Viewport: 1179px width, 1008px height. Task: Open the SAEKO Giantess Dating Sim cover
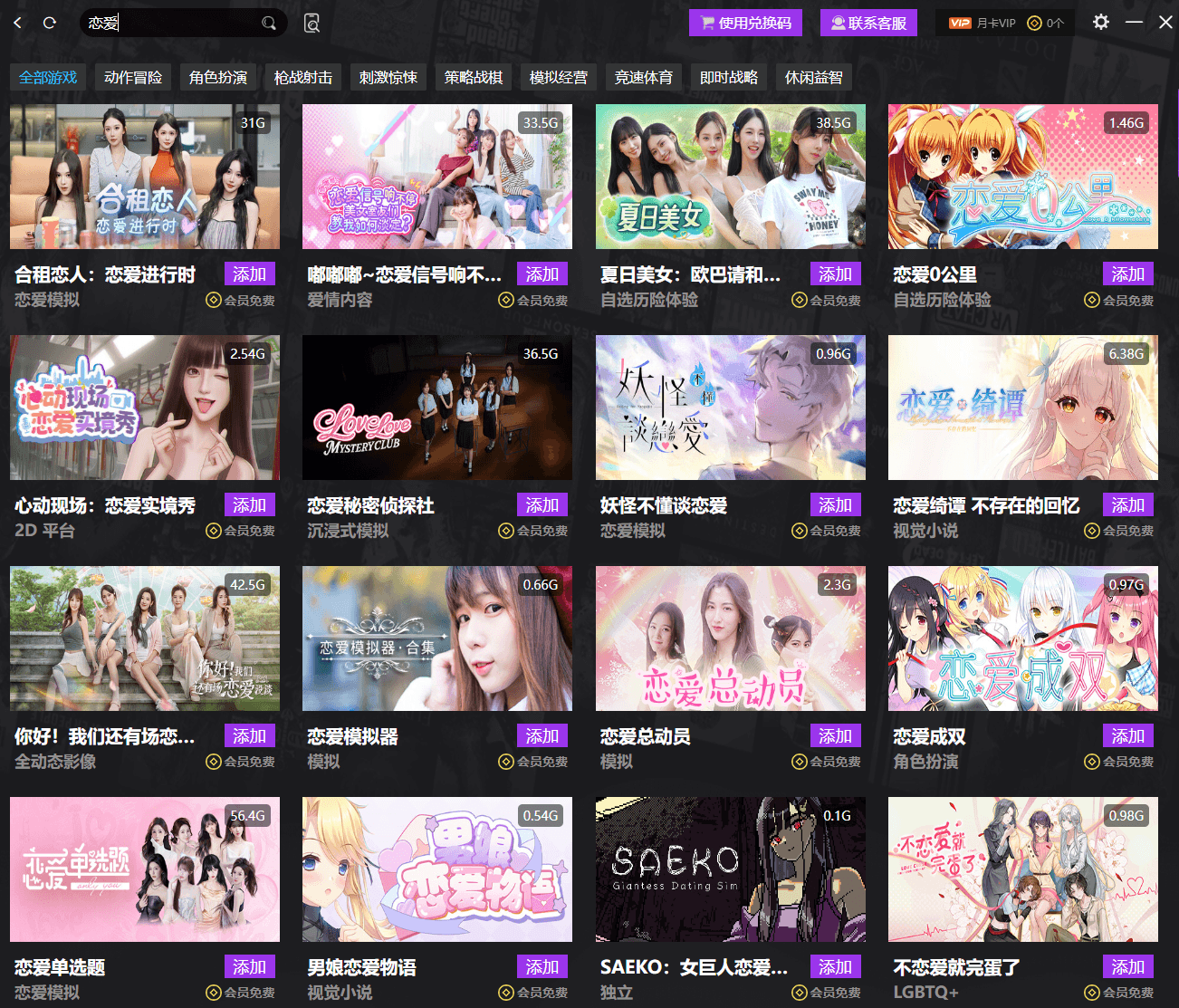(x=731, y=869)
